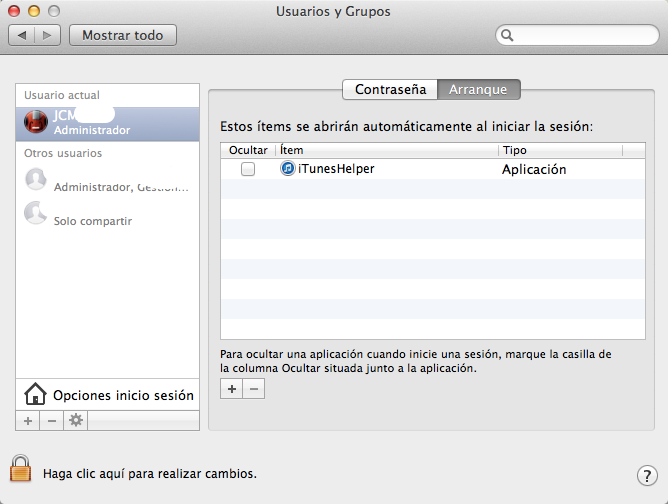Click the iTunesHelper application icon
Viewport: 668px width, 504px height.
coord(288,169)
